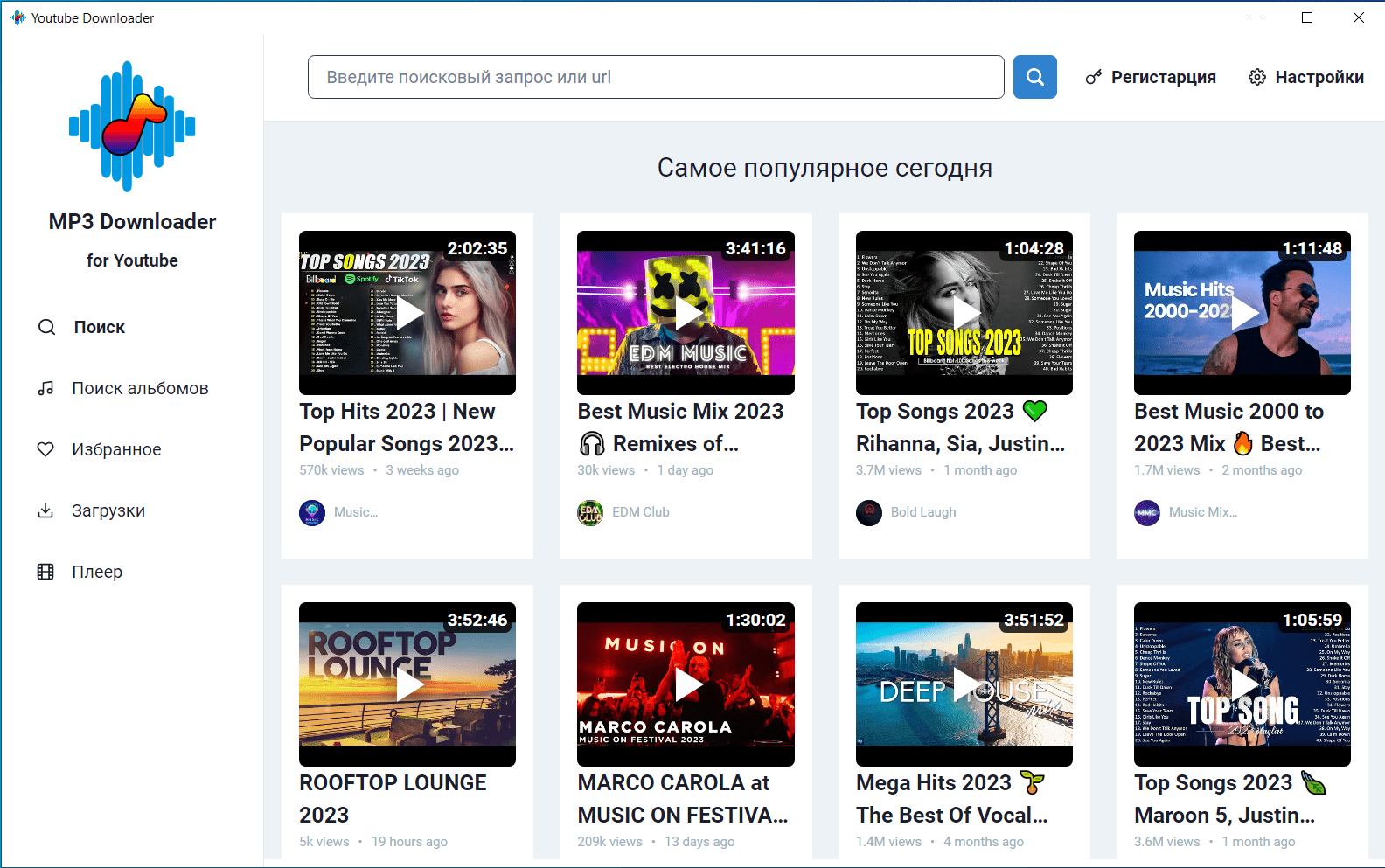
Task: Go to Избранное favorites
Action: (x=100, y=449)
